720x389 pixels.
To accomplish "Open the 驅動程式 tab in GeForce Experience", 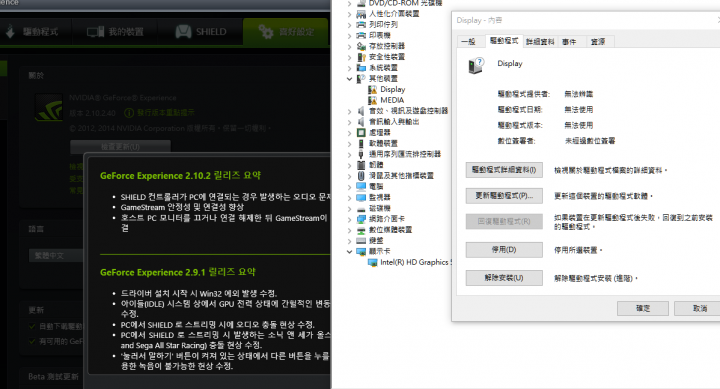I will tap(36, 32).
